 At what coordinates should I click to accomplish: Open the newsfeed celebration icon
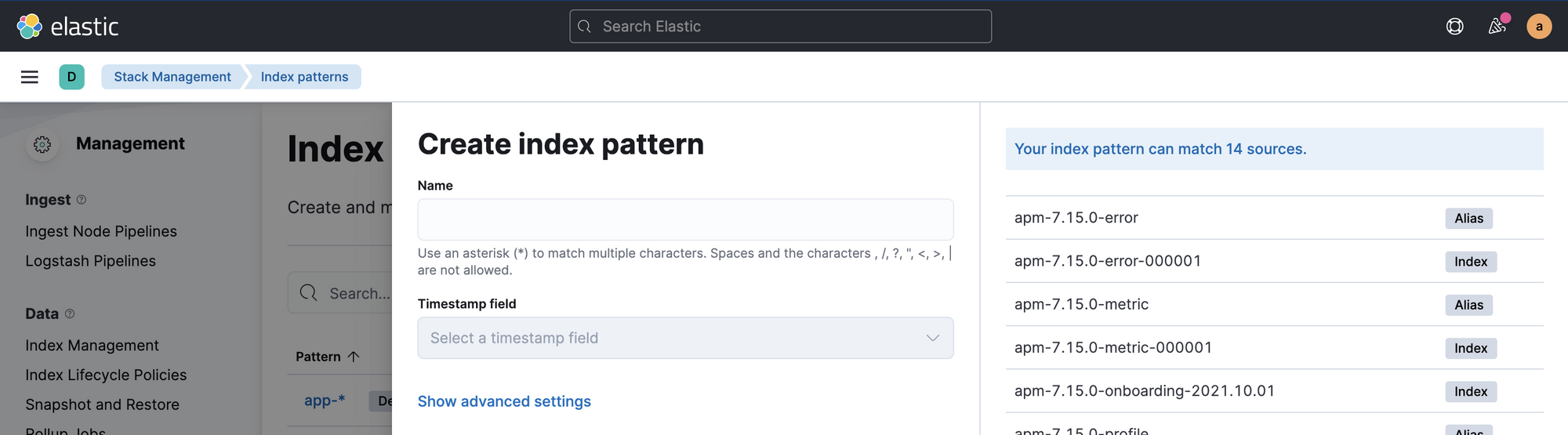pyautogui.click(x=1497, y=27)
